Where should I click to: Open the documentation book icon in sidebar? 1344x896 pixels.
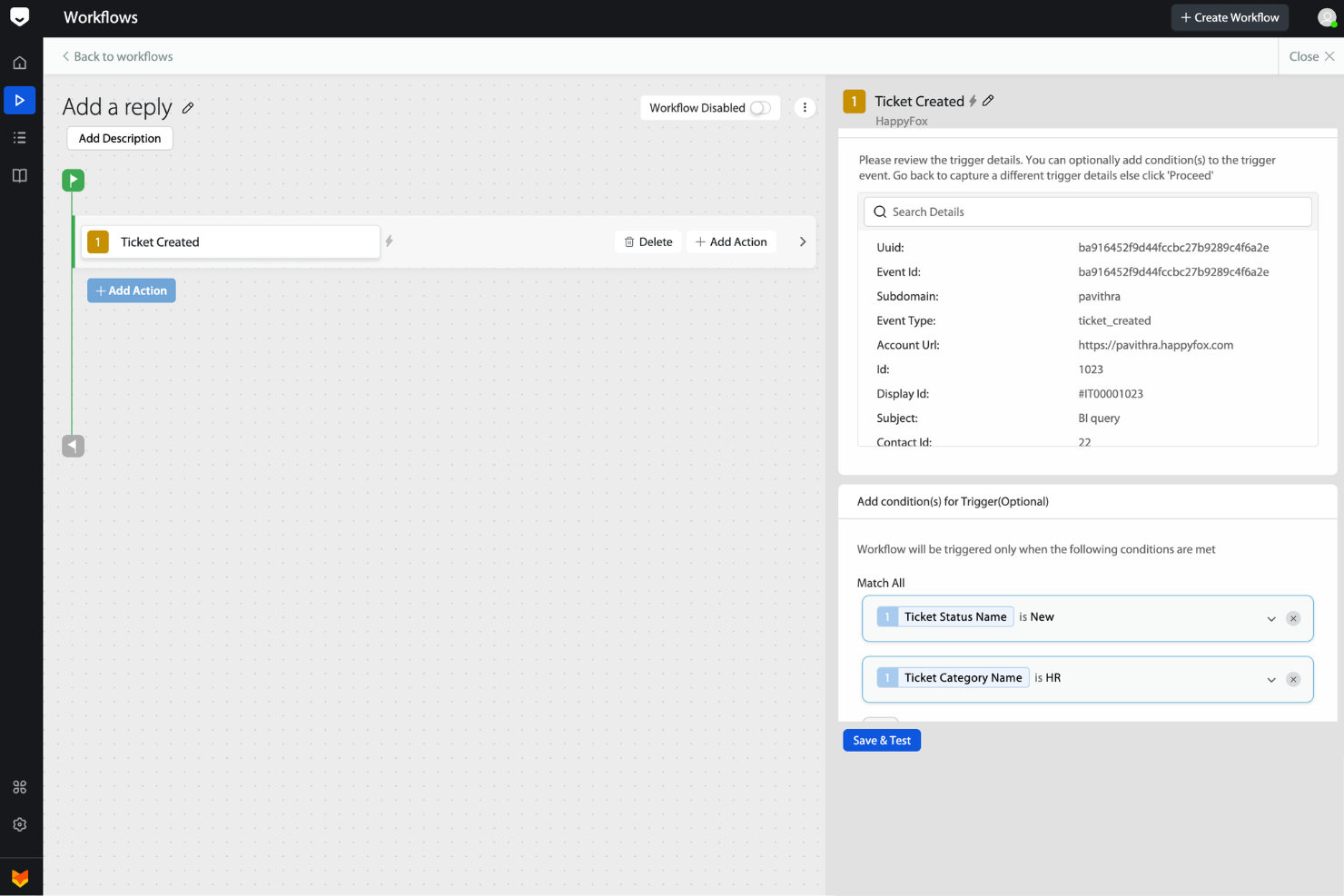pyautogui.click(x=20, y=174)
